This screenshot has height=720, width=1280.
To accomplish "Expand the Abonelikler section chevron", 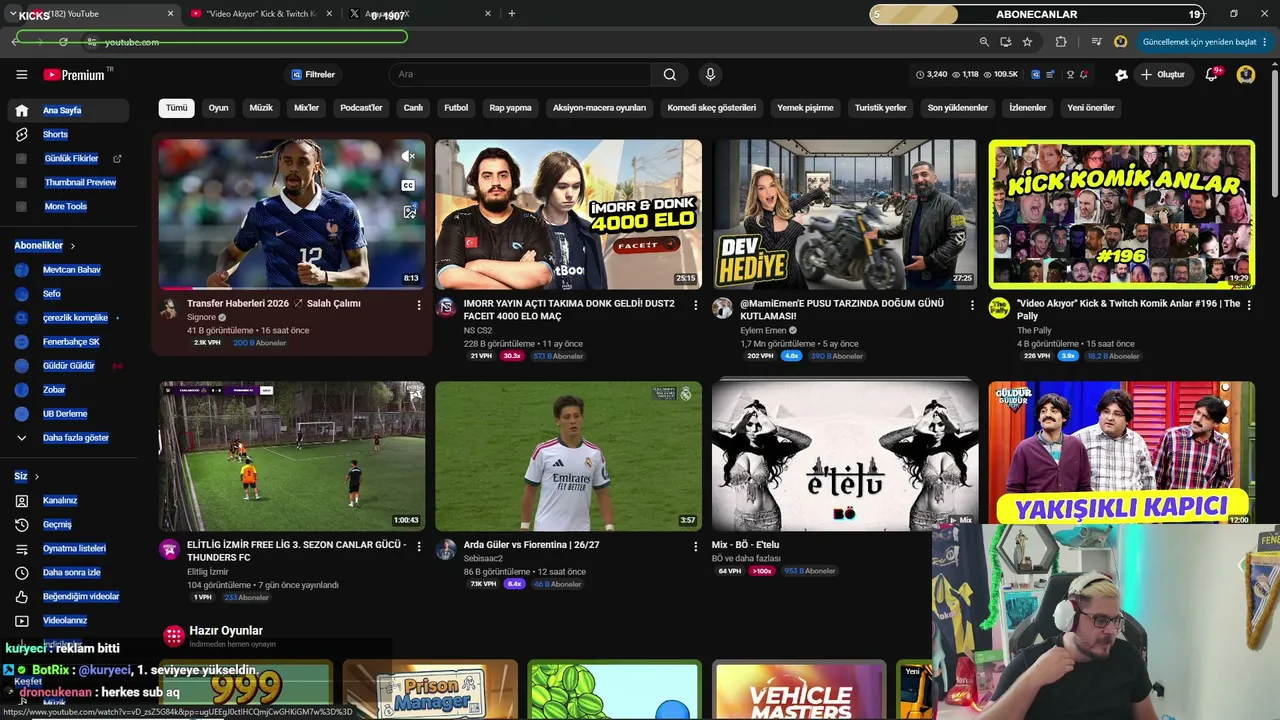I will (72, 246).
